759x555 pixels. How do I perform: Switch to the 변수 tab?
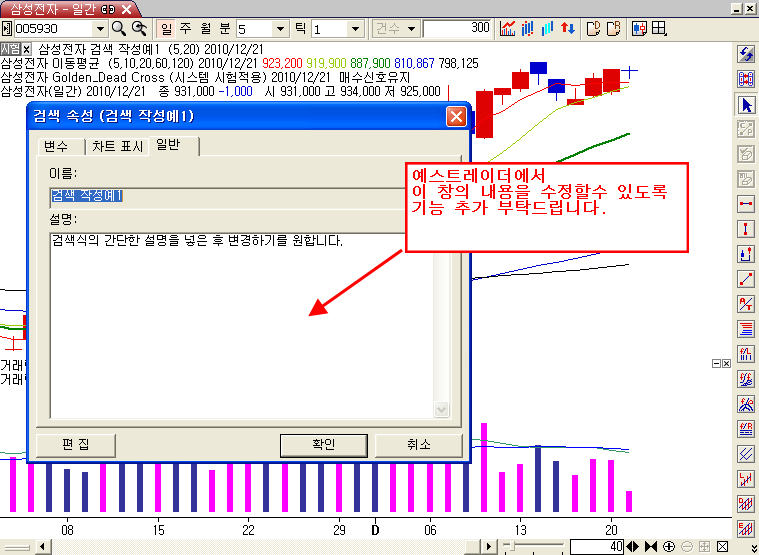56,147
